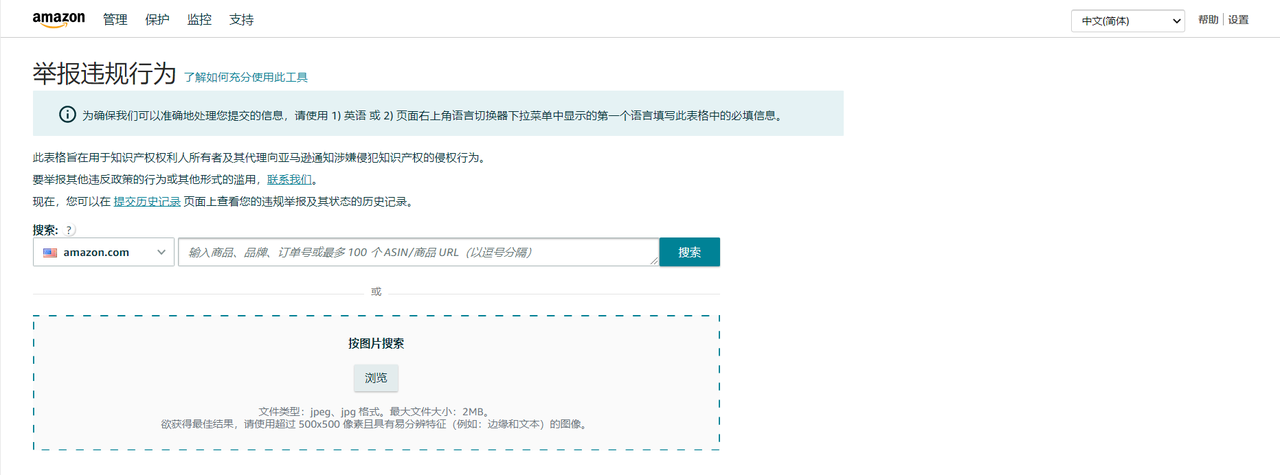The width and height of the screenshot is (1280, 475).
Task: Click the info icon in the notice banner
Action: tap(67, 114)
